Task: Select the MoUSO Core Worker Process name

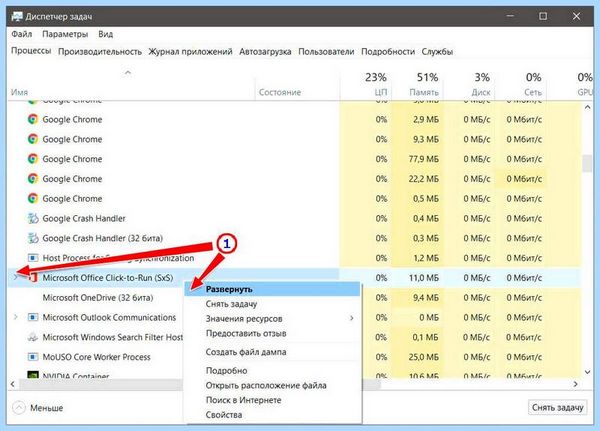Action: click(96, 357)
